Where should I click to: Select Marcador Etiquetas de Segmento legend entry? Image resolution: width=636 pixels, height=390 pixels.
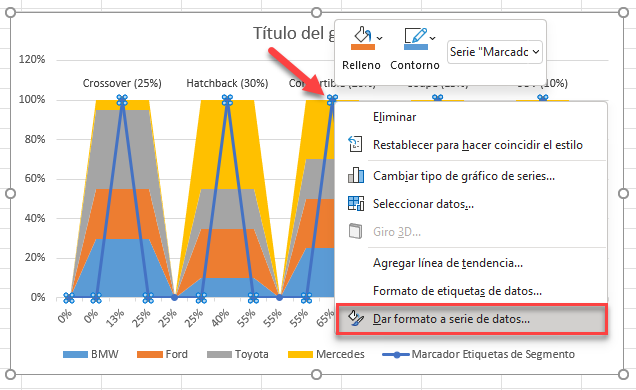[478, 354]
